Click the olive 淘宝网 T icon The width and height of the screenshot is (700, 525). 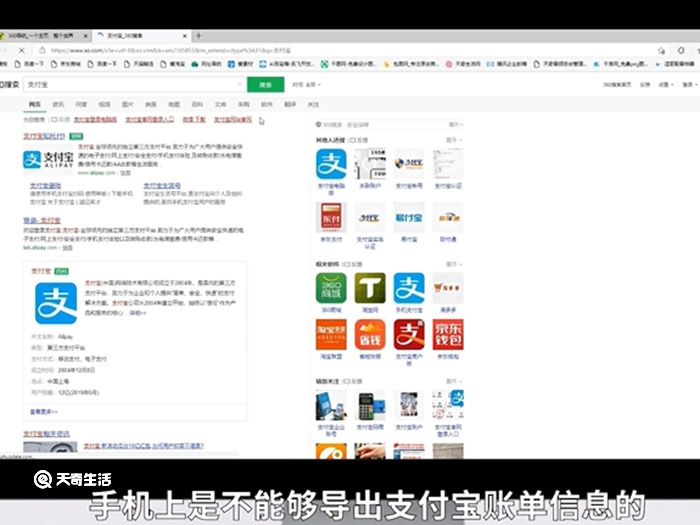coord(370,288)
